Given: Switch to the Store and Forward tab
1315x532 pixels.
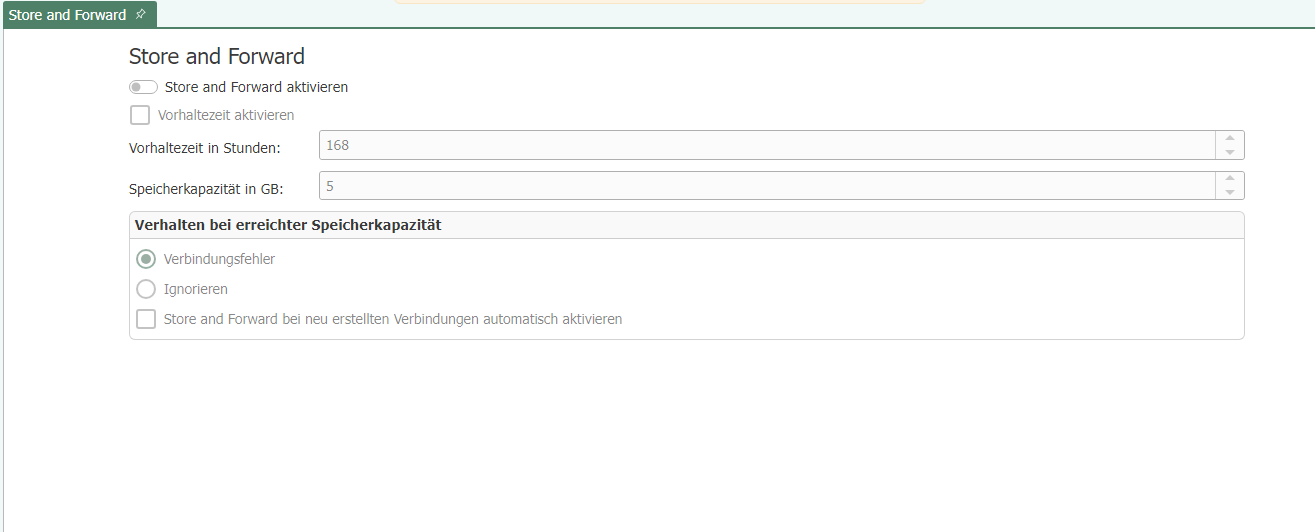Looking at the screenshot, I should [67, 15].
